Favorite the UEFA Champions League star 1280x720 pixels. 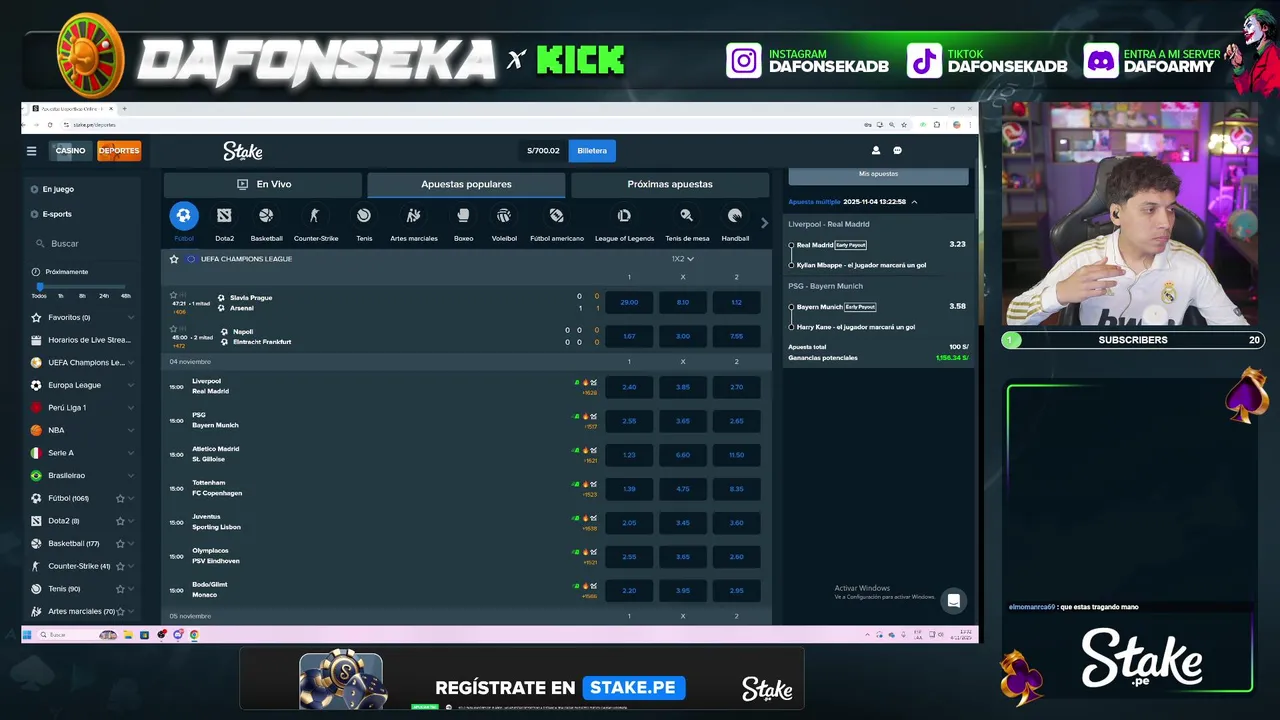[174, 259]
